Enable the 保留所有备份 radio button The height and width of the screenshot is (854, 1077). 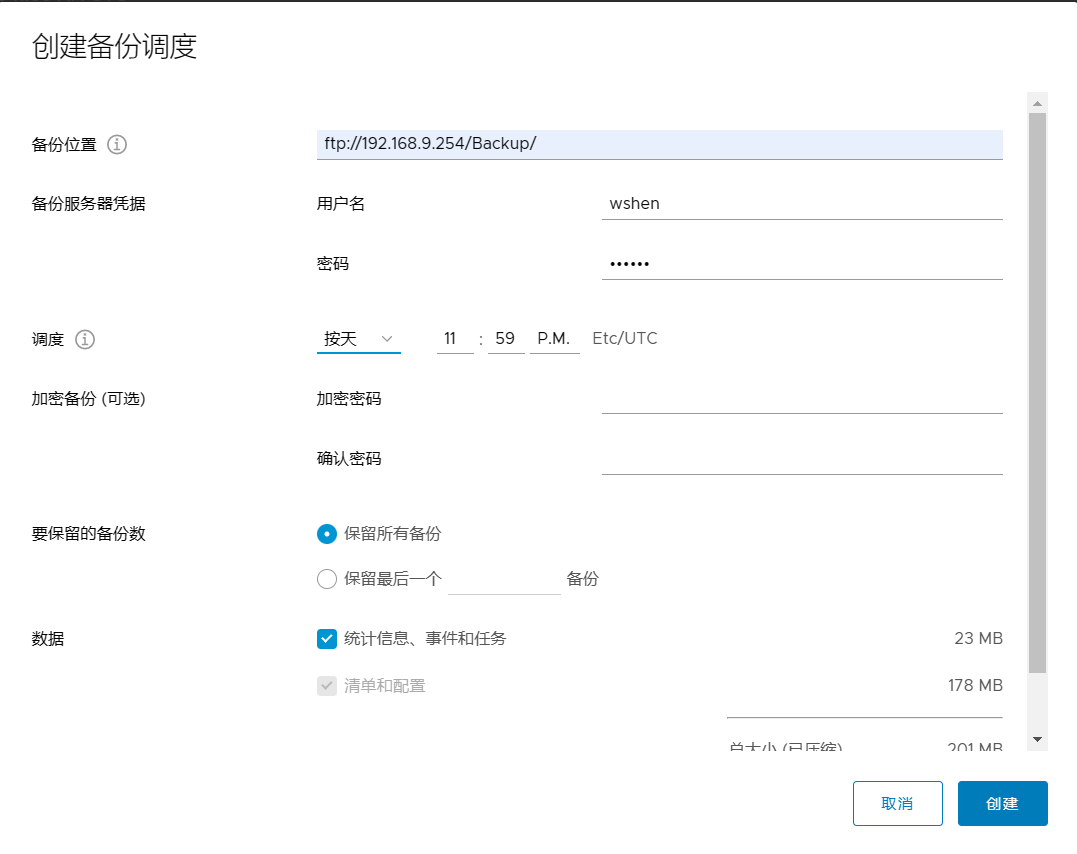click(326, 534)
